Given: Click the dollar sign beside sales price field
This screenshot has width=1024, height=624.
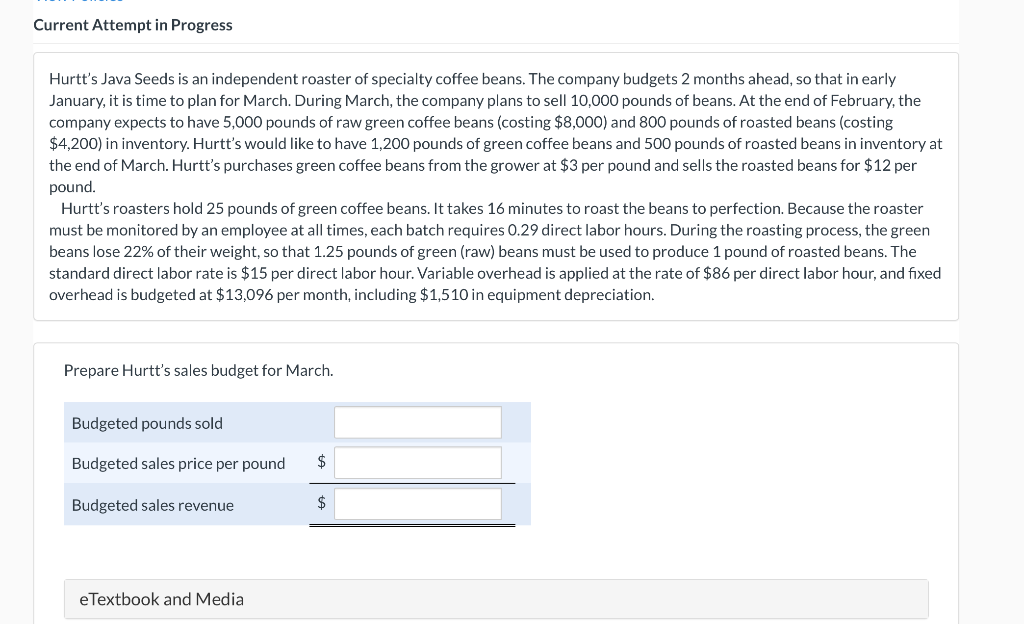Looking at the screenshot, I should tap(321, 462).
